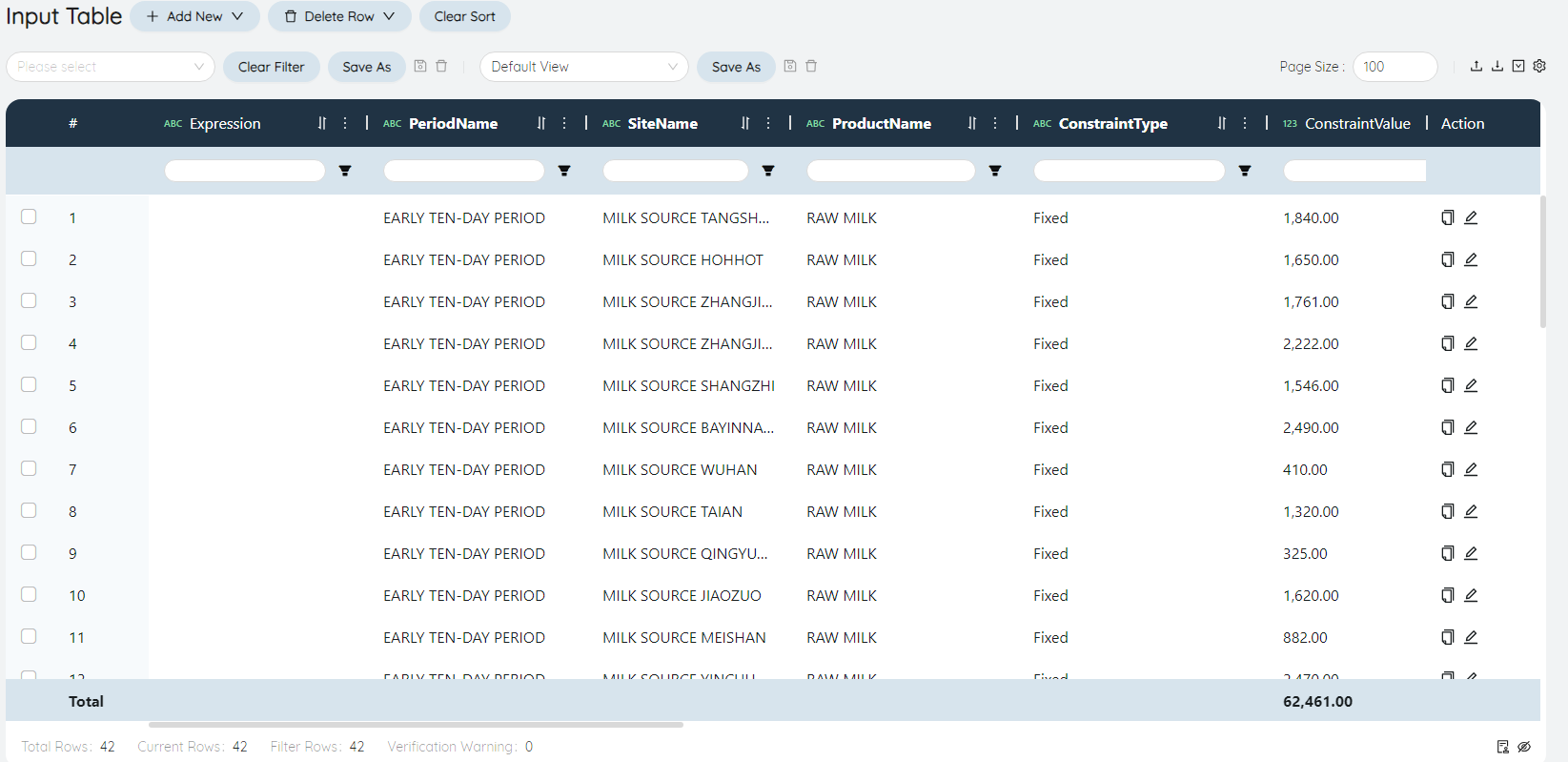
Task: Select the checkbox for row 6
Action: [x=29, y=426]
